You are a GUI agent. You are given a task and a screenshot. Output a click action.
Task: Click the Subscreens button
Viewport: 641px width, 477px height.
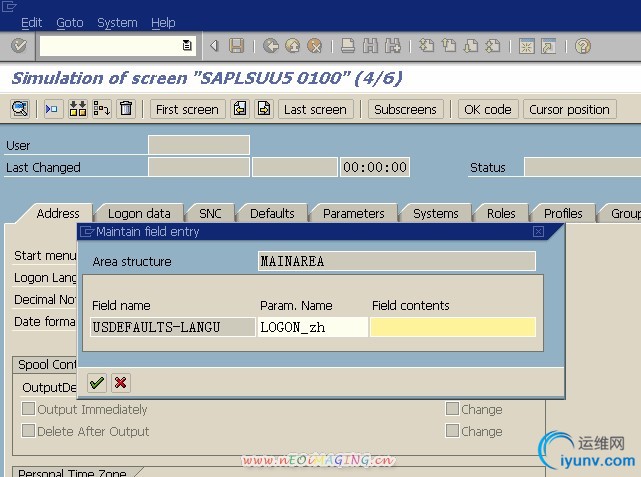pyautogui.click(x=406, y=110)
